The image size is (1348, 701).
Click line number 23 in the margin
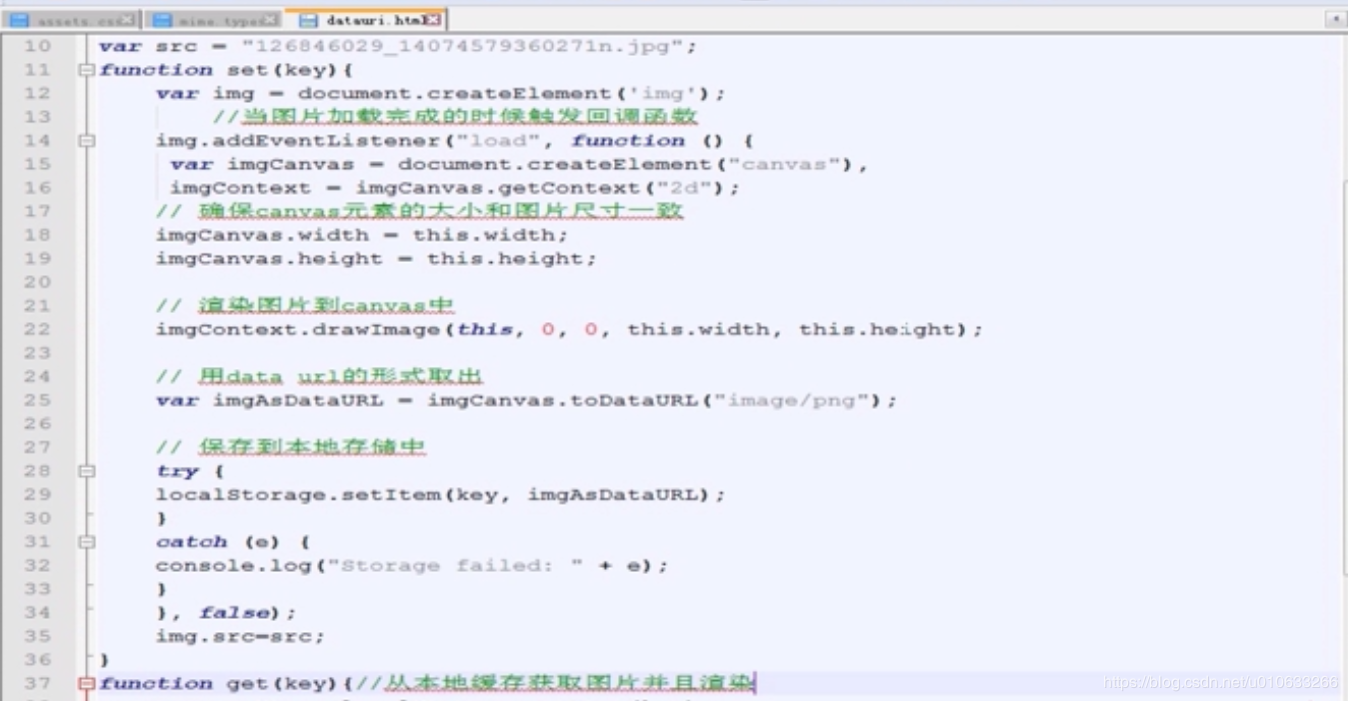[37, 353]
